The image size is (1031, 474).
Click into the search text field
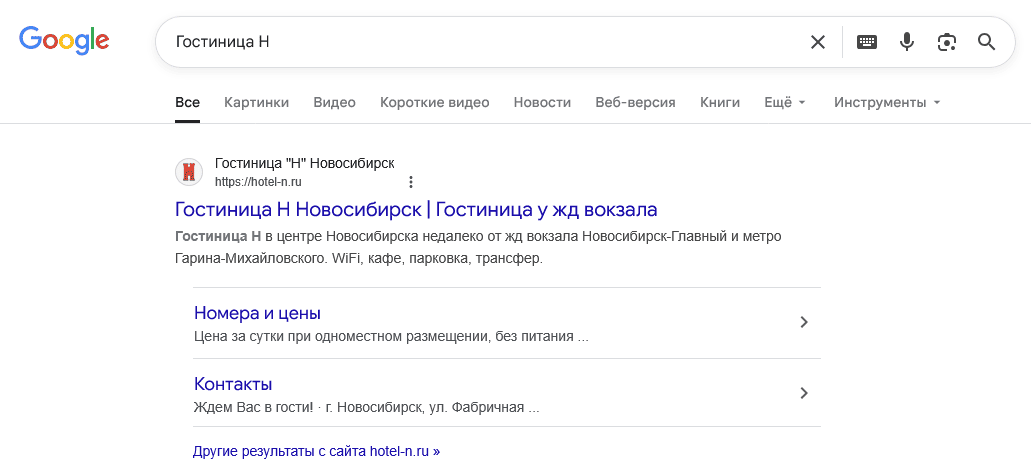(480, 42)
